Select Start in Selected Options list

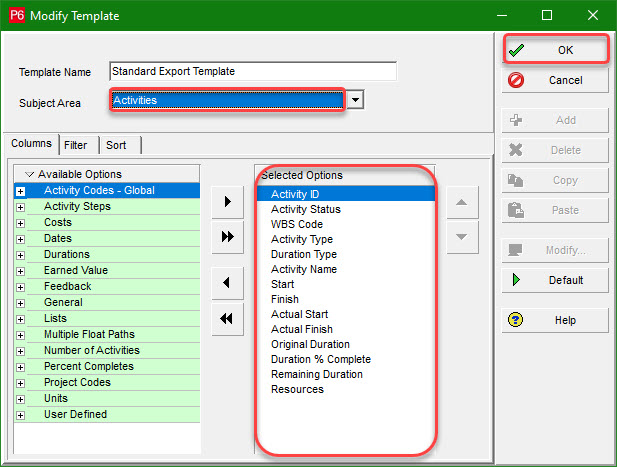click(346, 284)
